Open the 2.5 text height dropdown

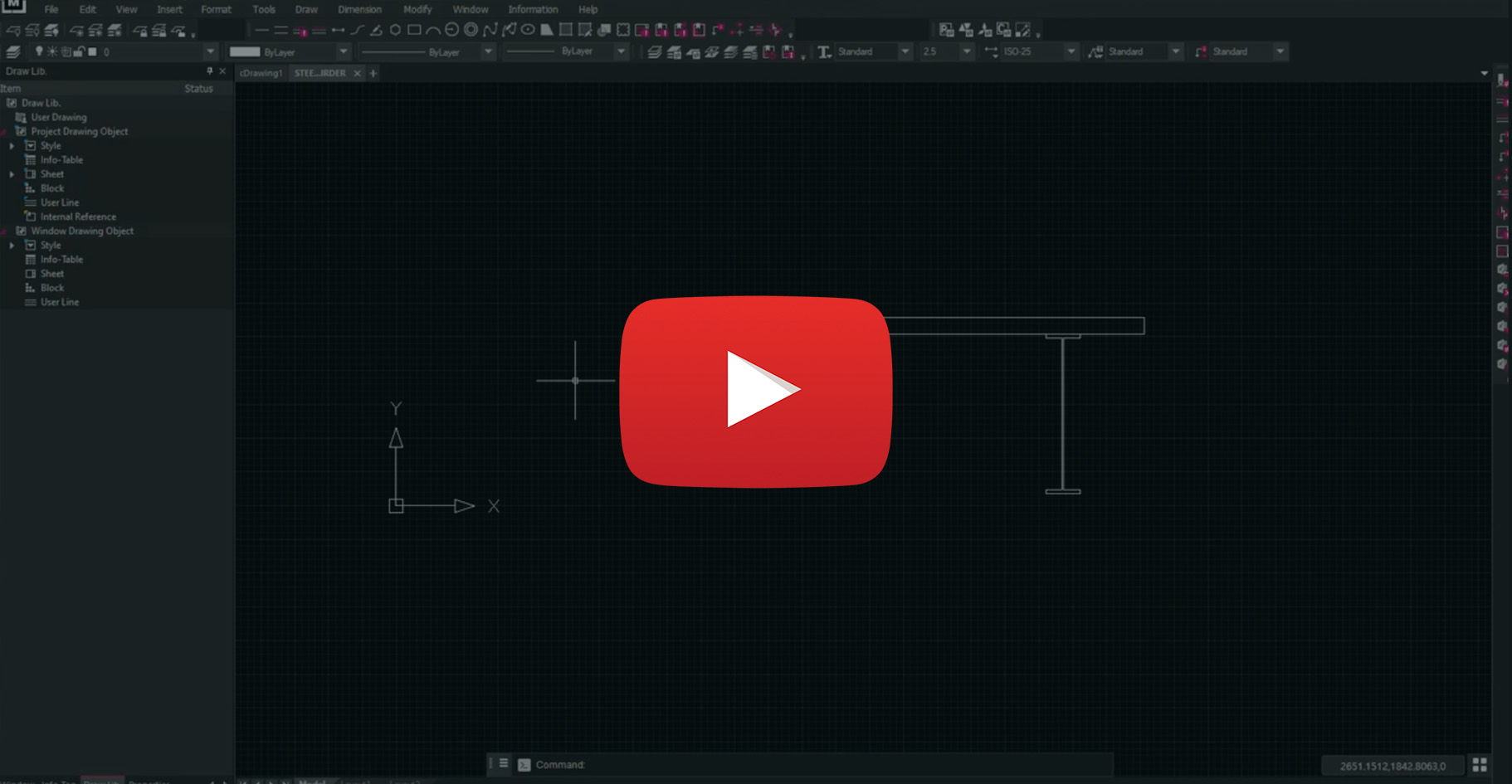point(966,51)
